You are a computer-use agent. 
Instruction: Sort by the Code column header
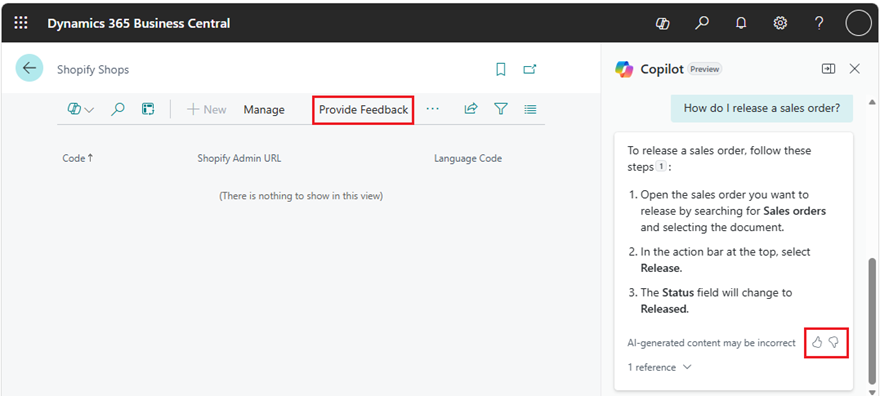[x=77, y=158]
